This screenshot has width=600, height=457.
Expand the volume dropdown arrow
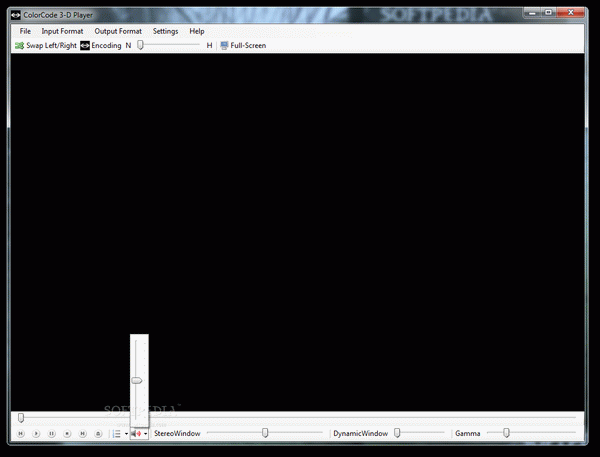pos(145,434)
